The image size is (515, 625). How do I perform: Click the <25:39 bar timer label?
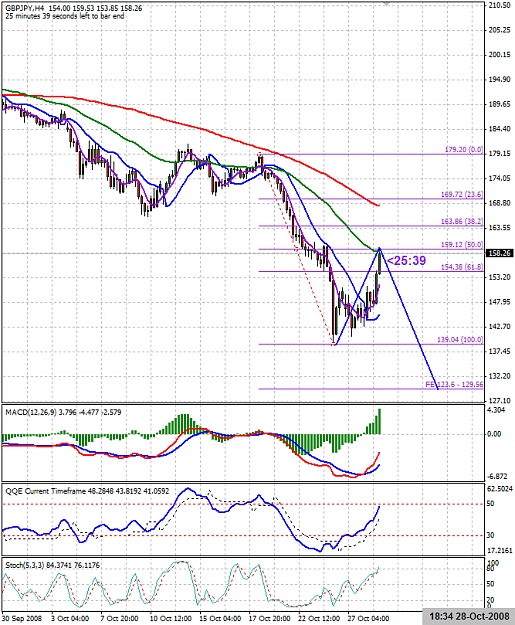pos(406,261)
